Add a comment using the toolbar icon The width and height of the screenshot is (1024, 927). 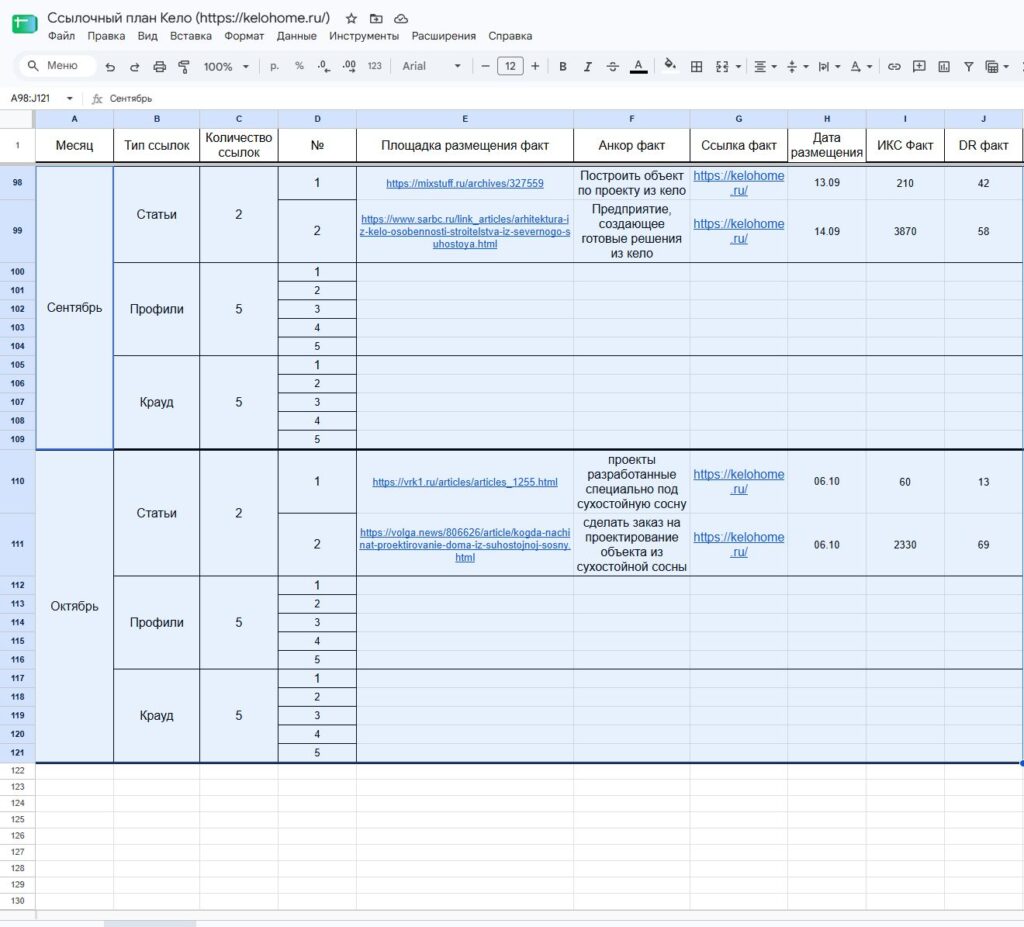(x=919, y=66)
